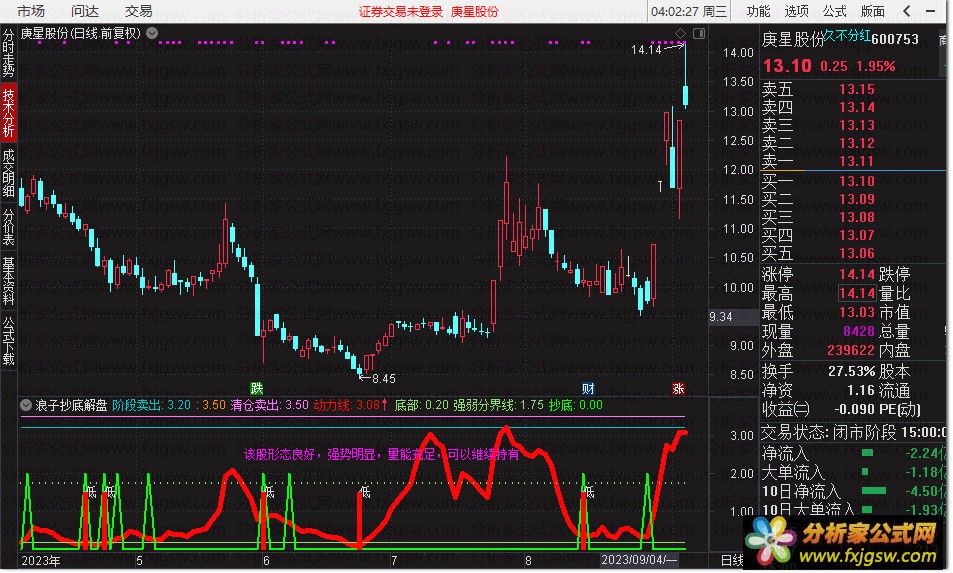Viewport: 953px width, 573px height.
Task: Toggle the side panel layout icon
Action: tap(699, 33)
